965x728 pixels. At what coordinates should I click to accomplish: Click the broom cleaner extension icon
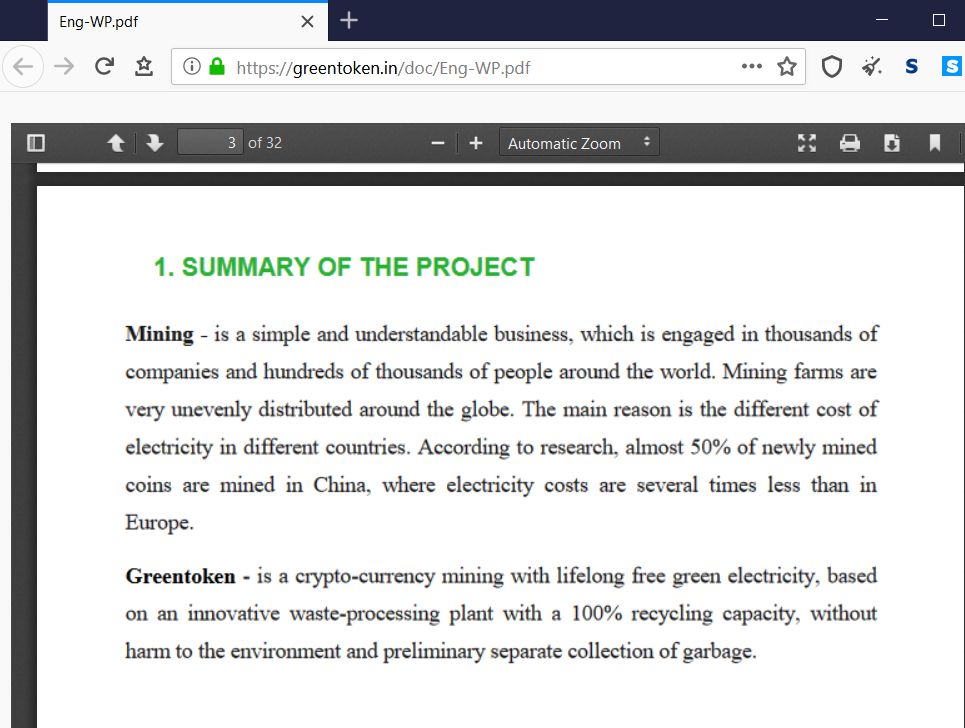(871, 66)
